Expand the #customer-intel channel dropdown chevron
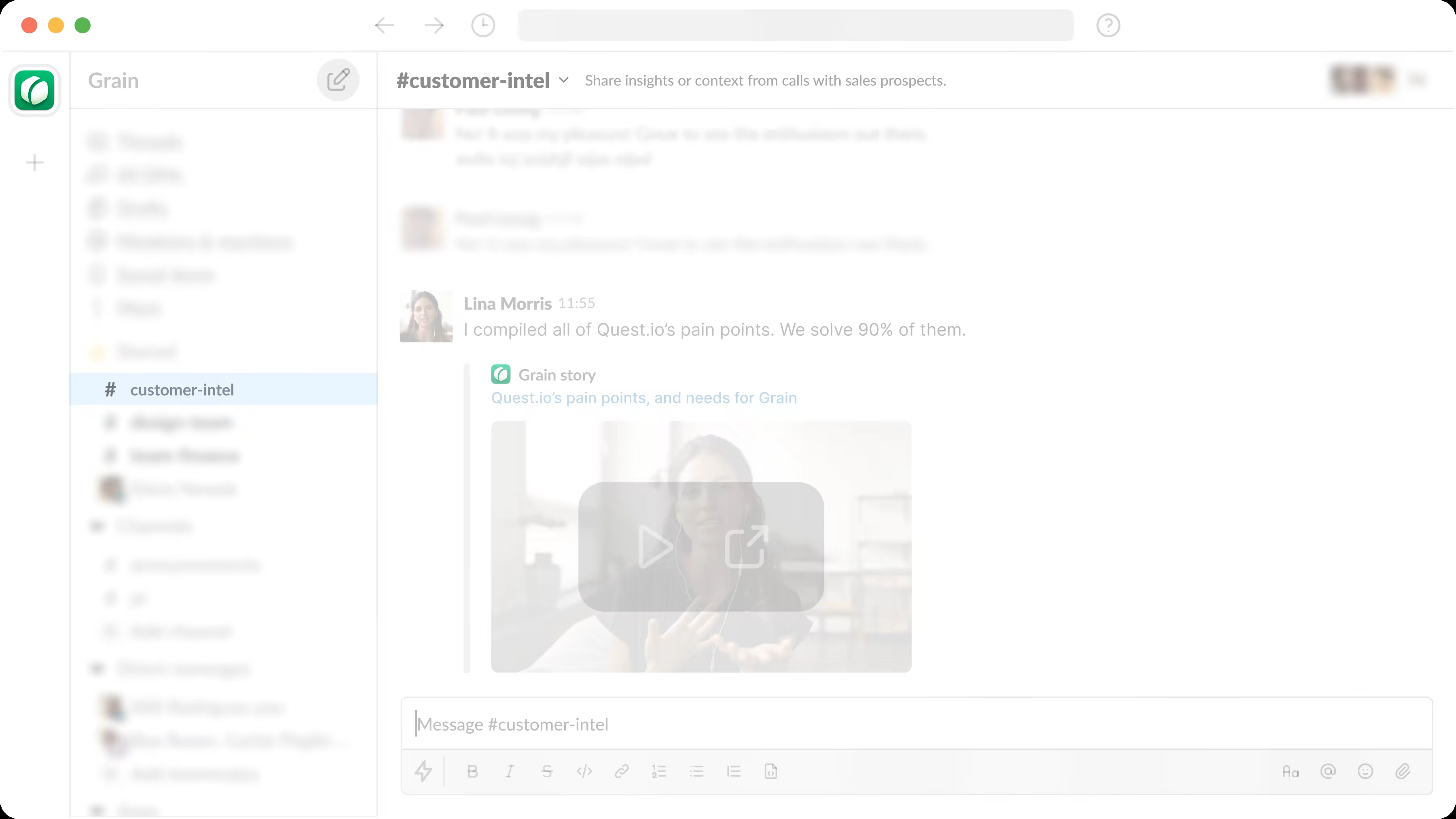This screenshot has width=1456, height=819. click(563, 80)
